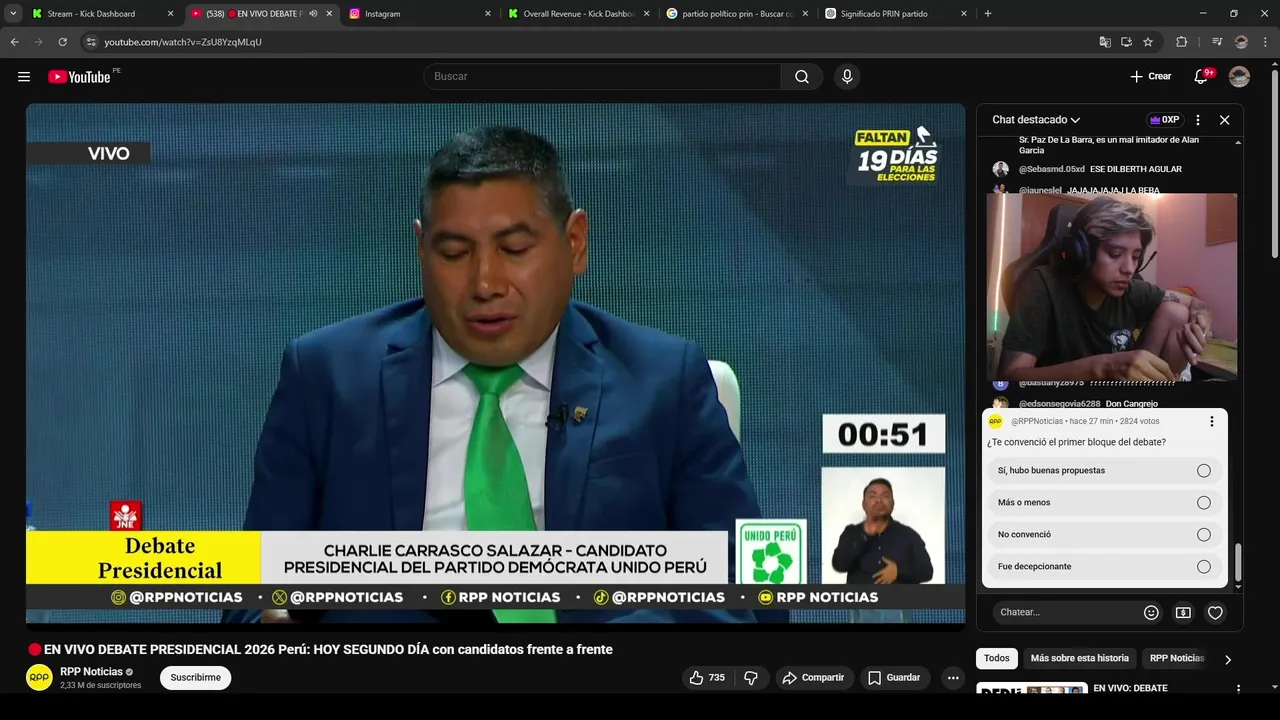
Task: Open chat options three-dot menu
Action: 1198,120
